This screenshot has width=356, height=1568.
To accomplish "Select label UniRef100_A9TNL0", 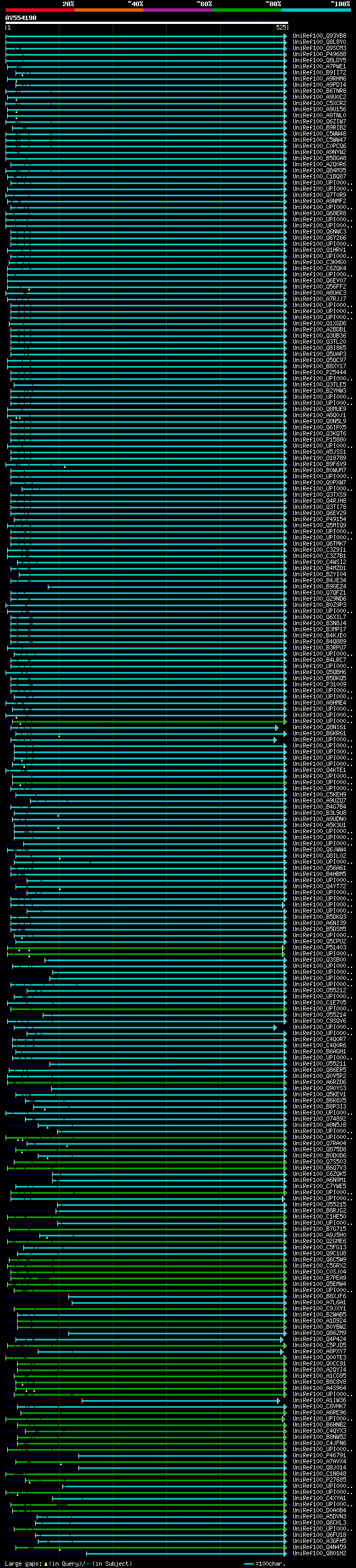I will pyautogui.click(x=319, y=116).
